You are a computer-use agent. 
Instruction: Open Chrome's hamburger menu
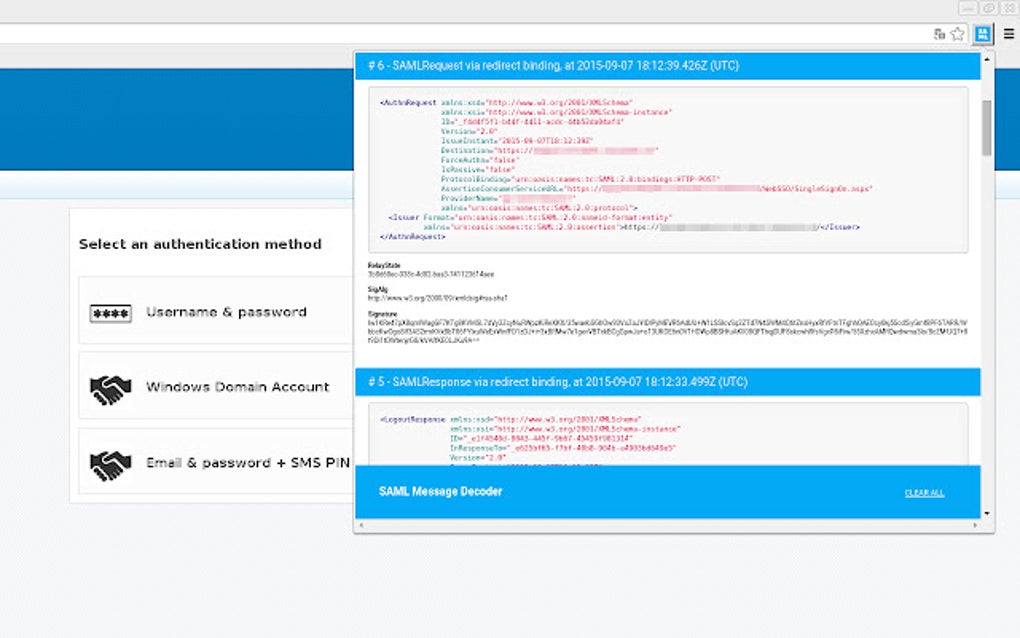tap(1010, 33)
